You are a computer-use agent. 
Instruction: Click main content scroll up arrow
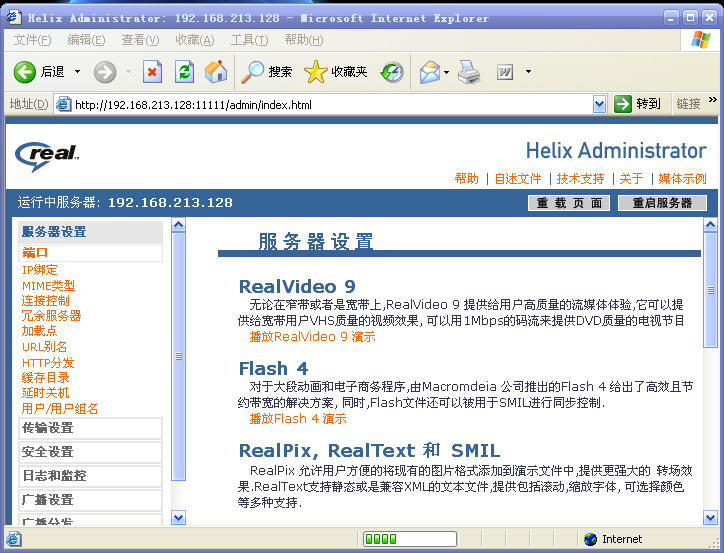710,225
